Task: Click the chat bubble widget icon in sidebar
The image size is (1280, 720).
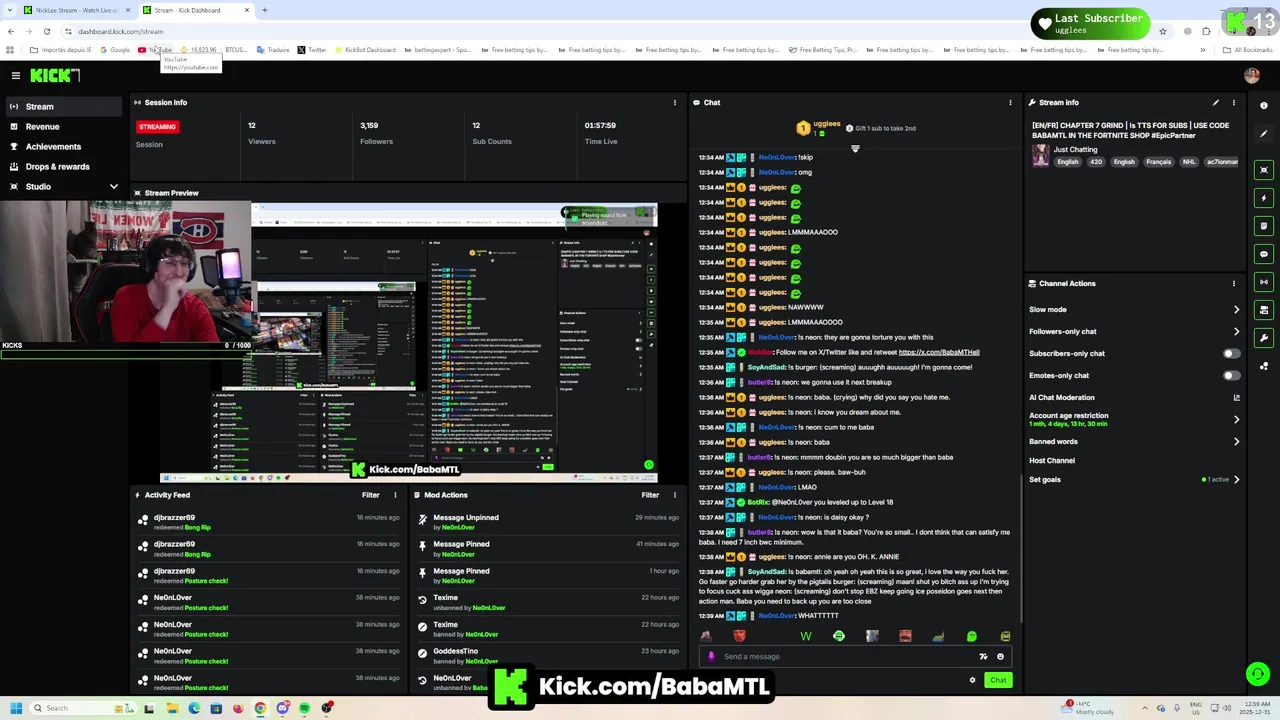Action: coord(1264,254)
